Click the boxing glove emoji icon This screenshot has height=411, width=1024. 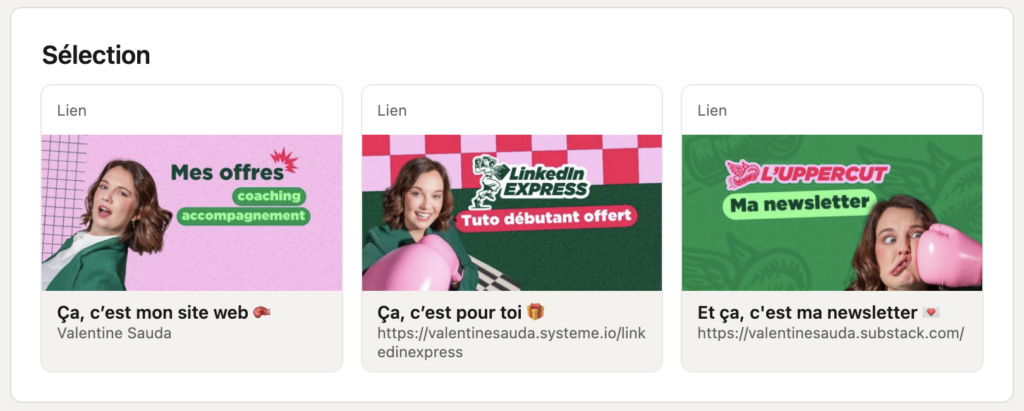(263, 313)
